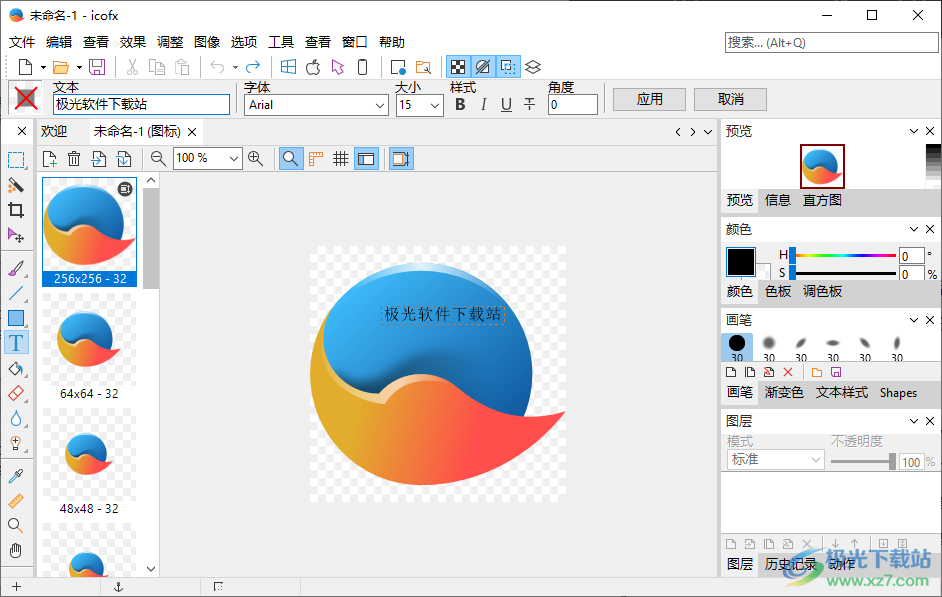Open the 工具 menu
This screenshot has width=942, height=597.
pyautogui.click(x=281, y=42)
